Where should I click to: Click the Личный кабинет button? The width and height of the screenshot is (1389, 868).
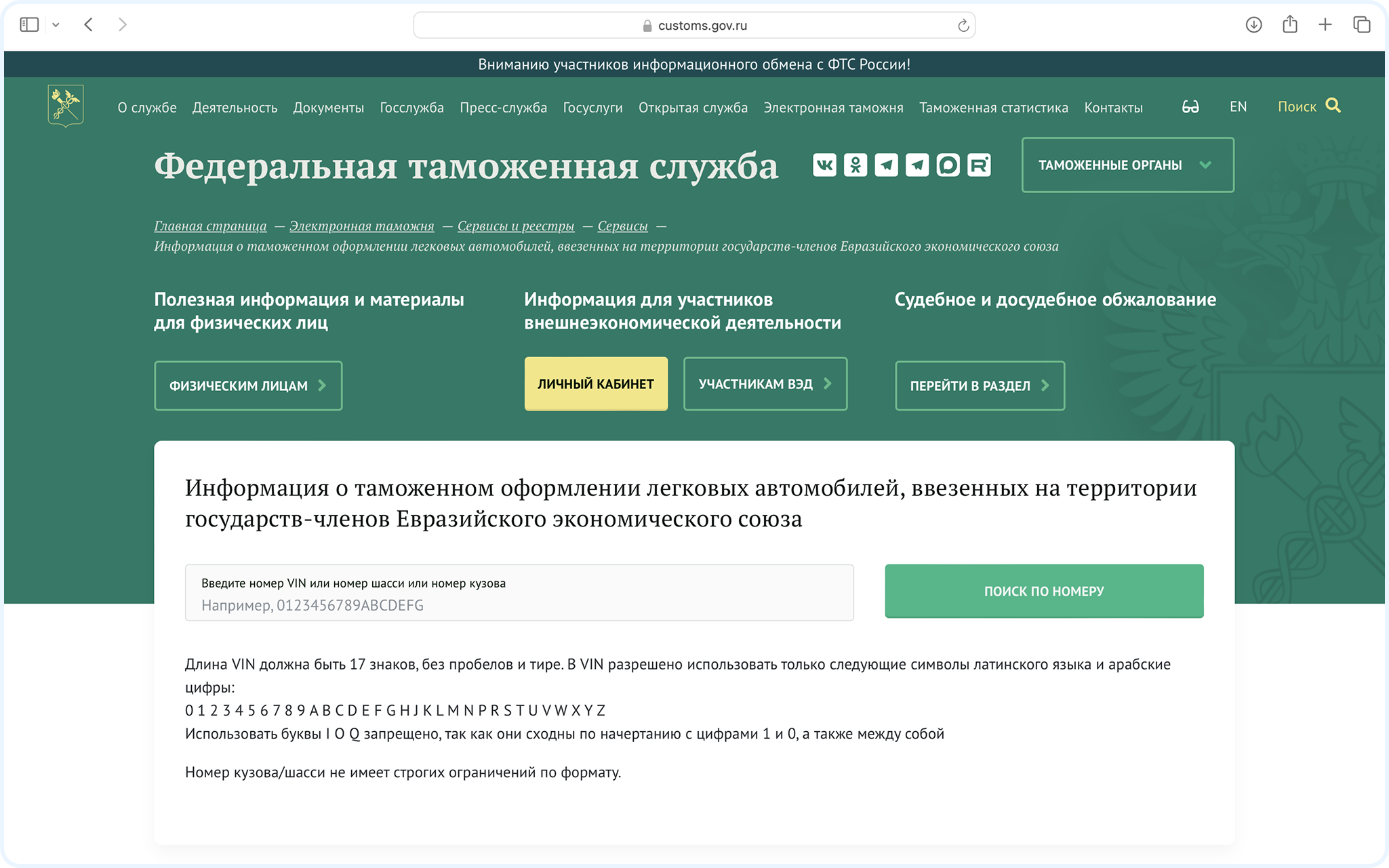[595, 384]
